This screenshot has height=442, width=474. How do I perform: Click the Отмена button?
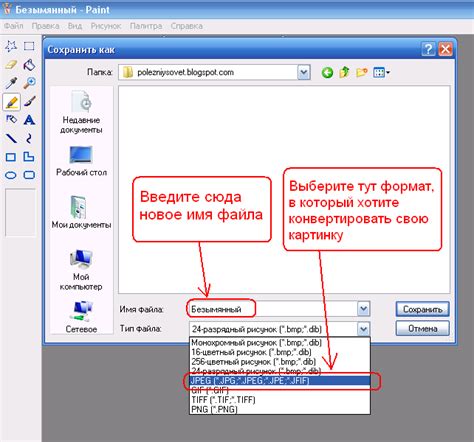click(x=422, y=328)
